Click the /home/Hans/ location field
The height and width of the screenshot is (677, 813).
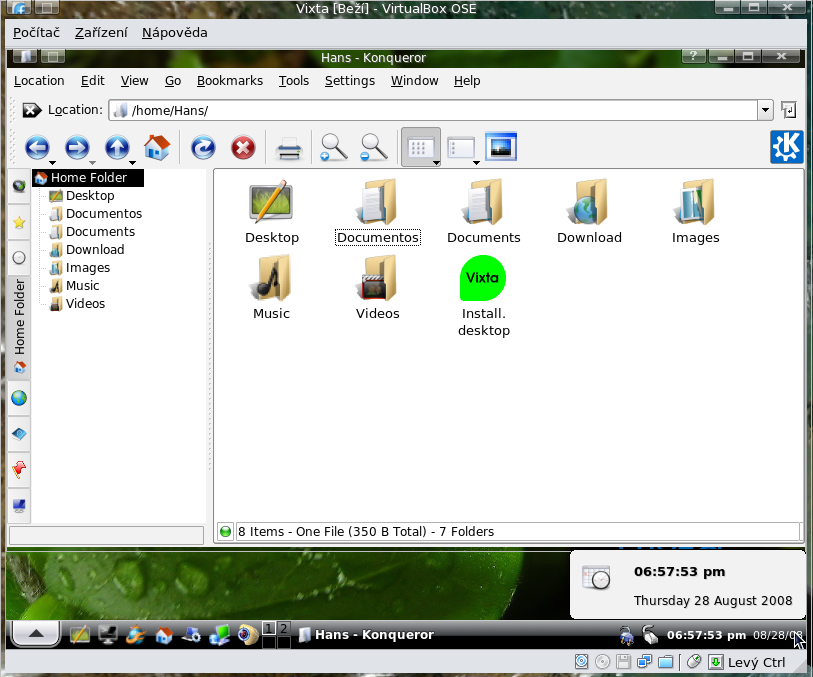tap(433, 110)
